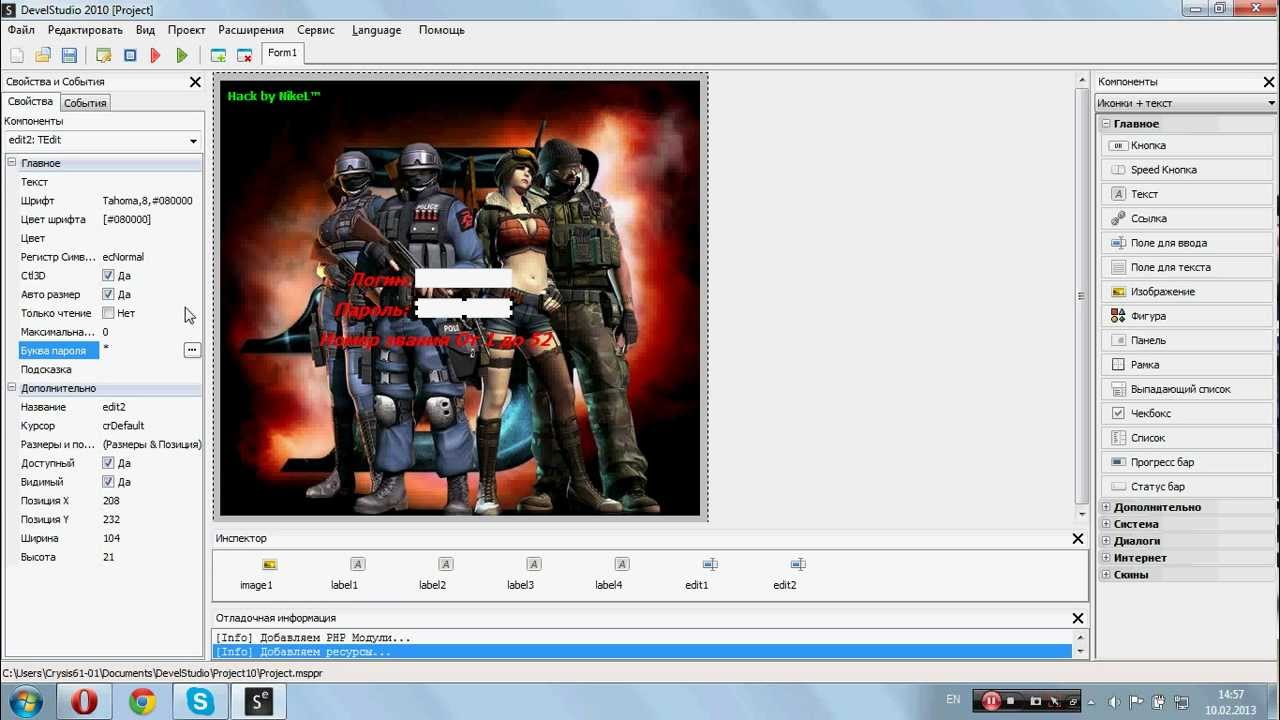Click the Windows Start button
The image size is (1280, 720).
[26, 701]
